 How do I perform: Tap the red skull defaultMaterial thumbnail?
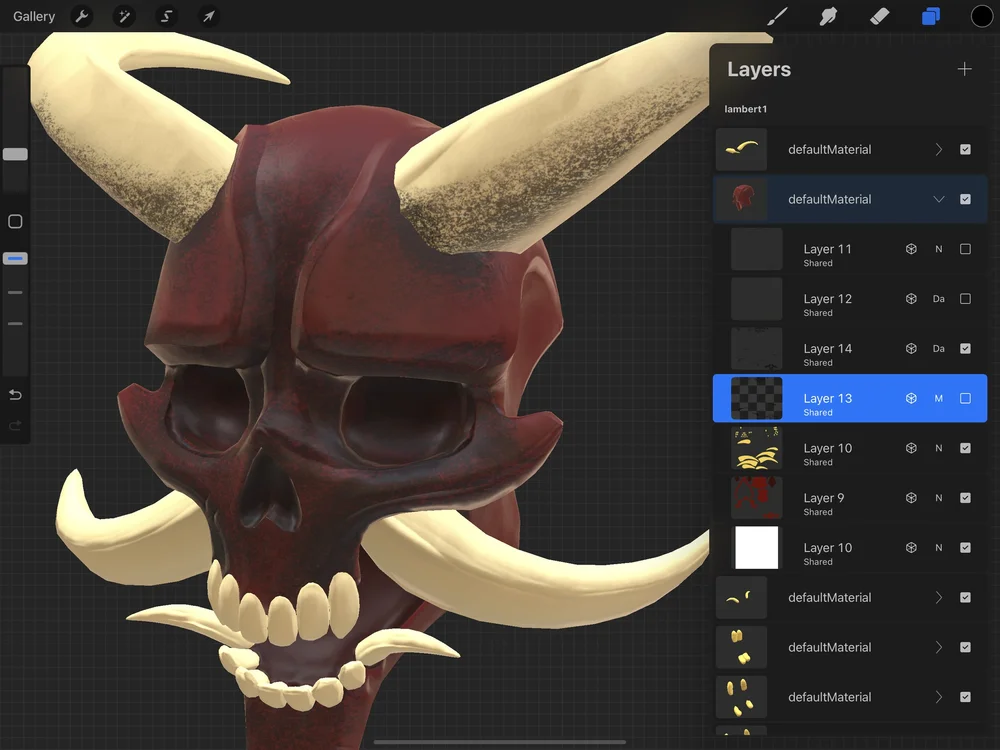741,199
